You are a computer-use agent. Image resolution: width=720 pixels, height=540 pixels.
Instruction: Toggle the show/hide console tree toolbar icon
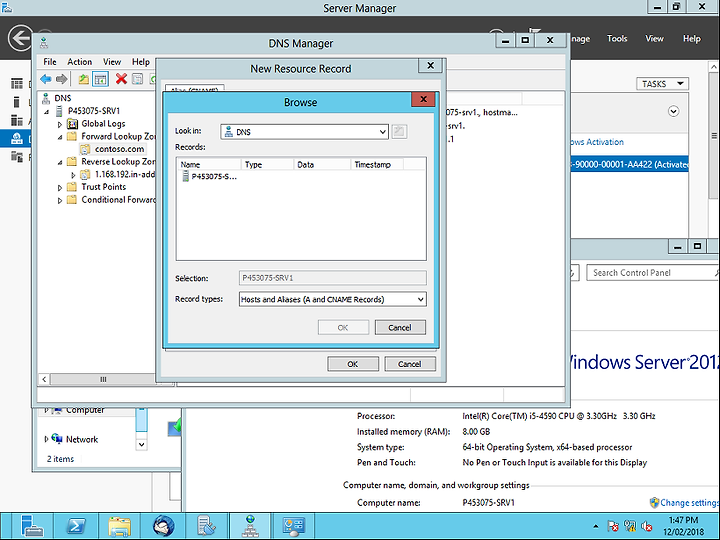click(100, 79)
